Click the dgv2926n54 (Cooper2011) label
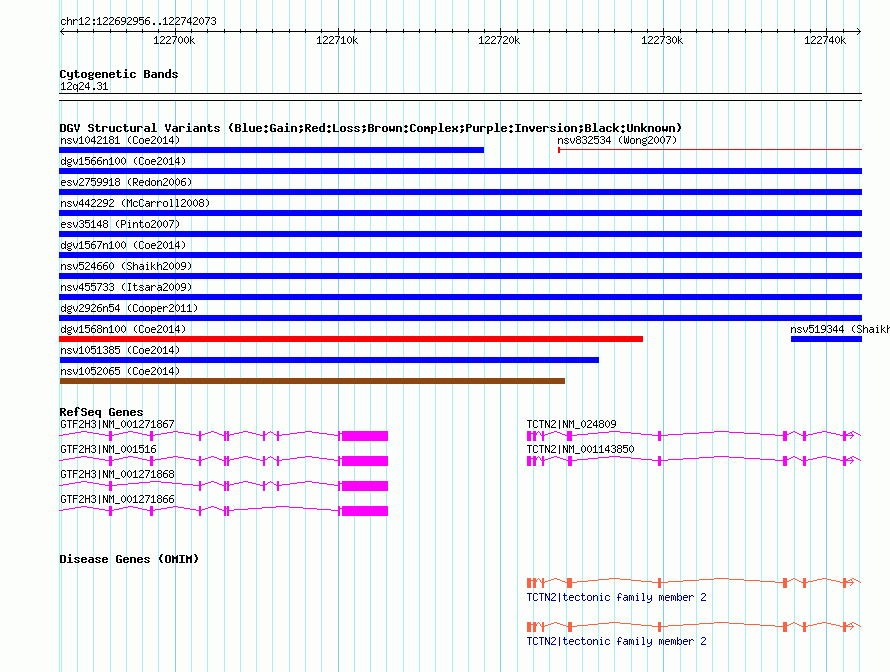 coord(129,308)
